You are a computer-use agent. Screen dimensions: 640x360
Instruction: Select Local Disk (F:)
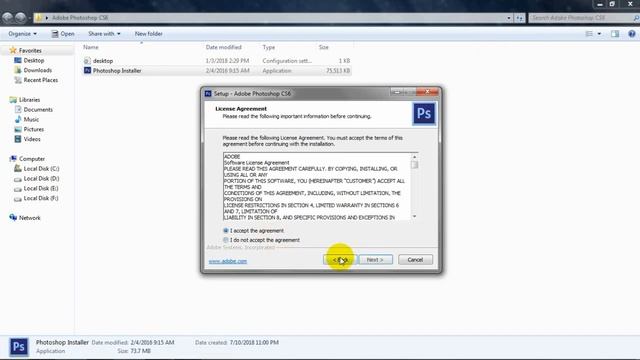click(x=41, y=198)
